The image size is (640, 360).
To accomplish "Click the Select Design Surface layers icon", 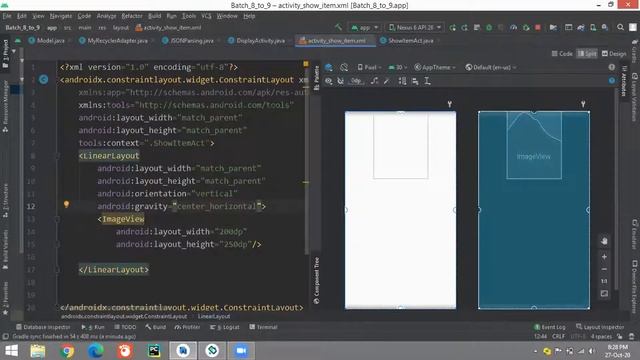I will pos(329,67).
